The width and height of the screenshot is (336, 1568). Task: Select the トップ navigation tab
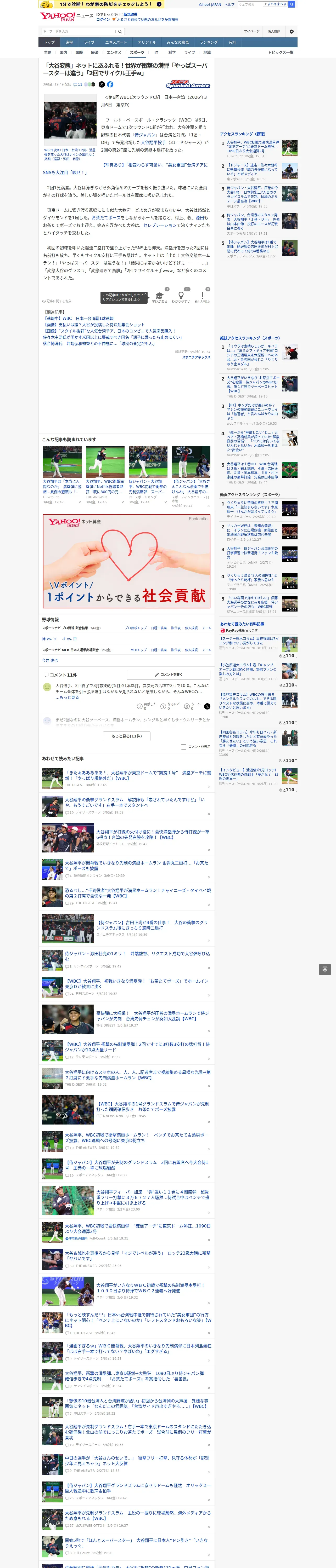click(x=49, y=43)
